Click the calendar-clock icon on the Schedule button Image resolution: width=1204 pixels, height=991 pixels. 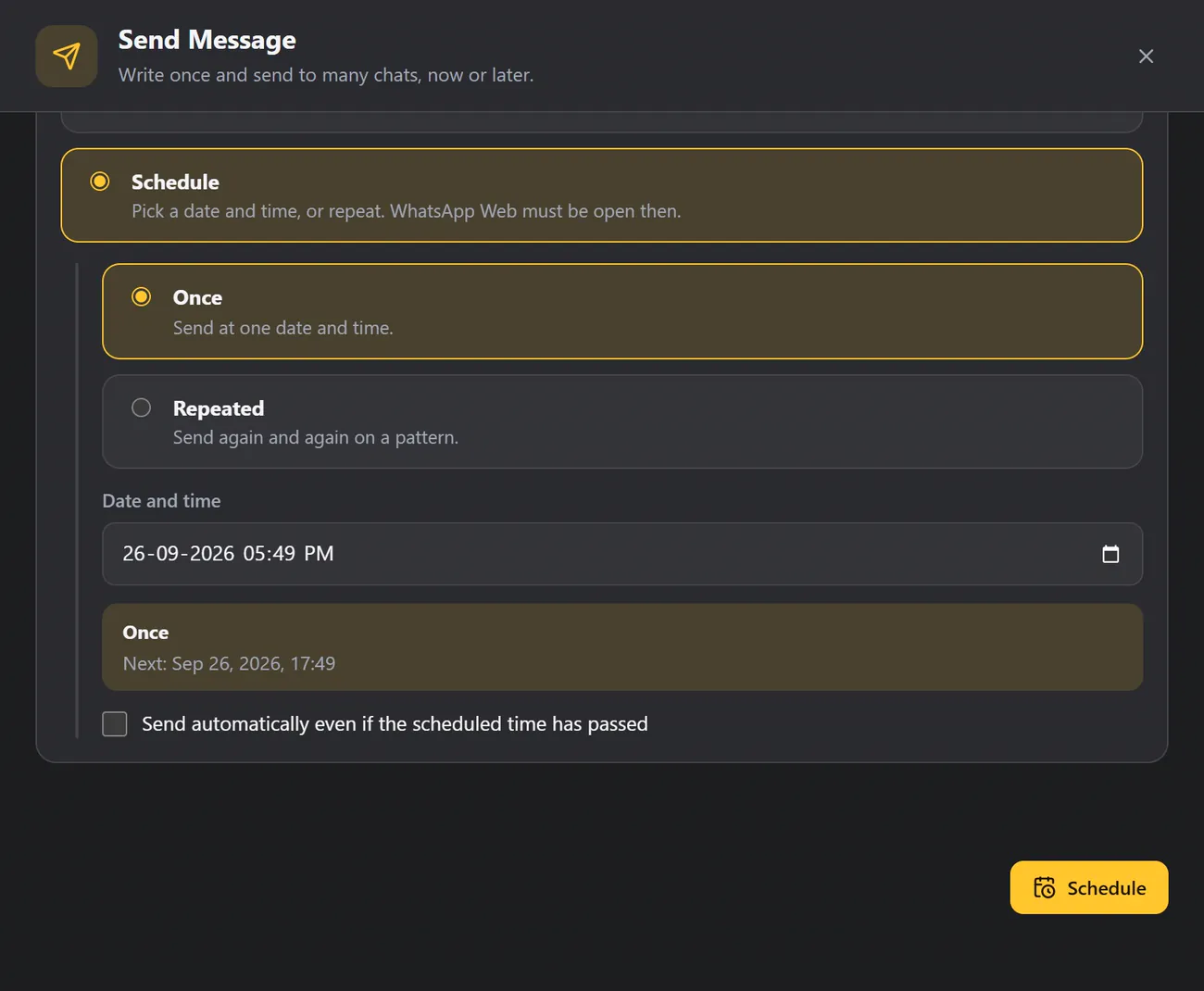click(x=1045, y=887)
